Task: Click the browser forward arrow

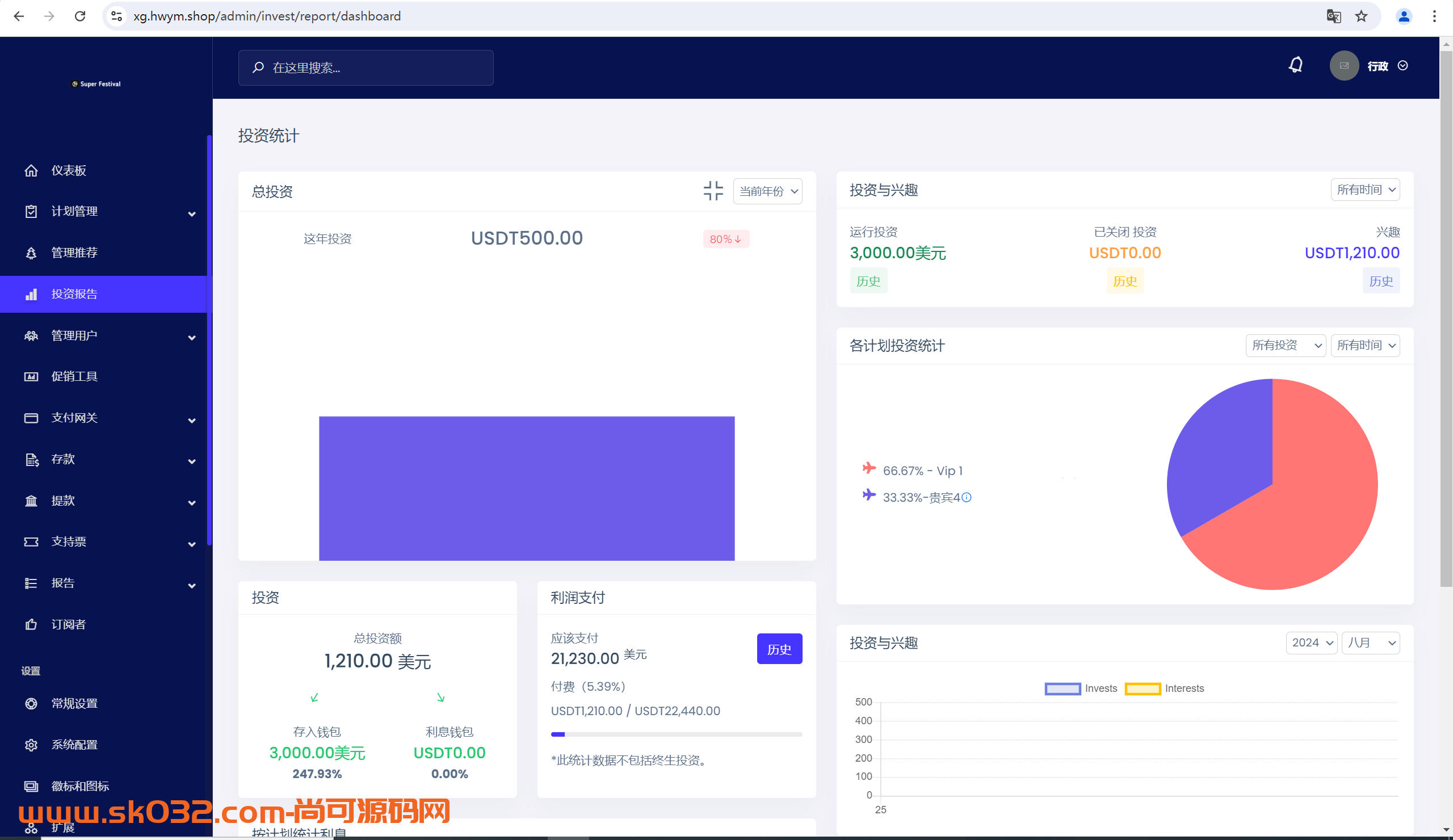Action: [49, 16]
